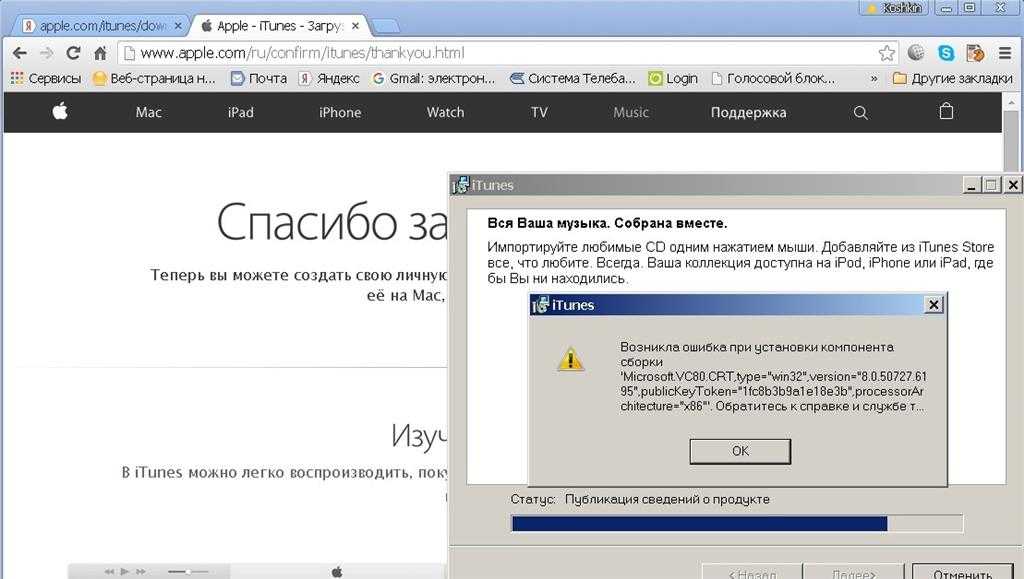
Task: Click the extension icon next to Skype
Action: tap(975, 53)
